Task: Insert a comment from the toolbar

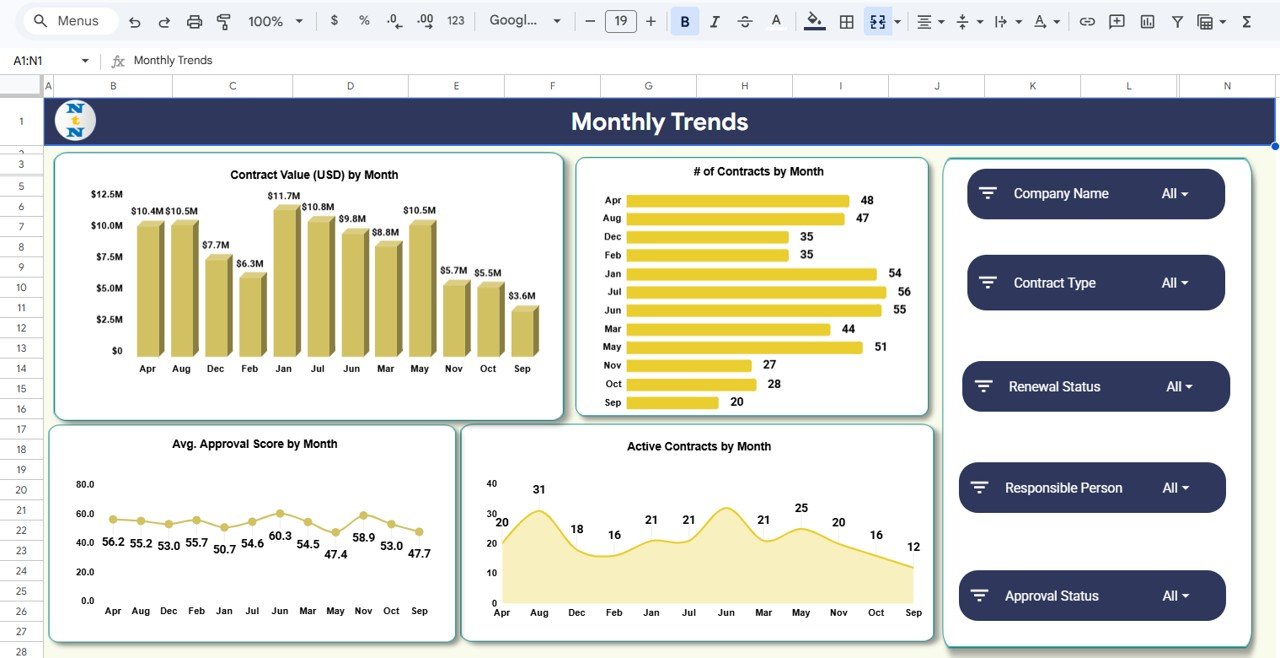Action: pos(1116,20)
